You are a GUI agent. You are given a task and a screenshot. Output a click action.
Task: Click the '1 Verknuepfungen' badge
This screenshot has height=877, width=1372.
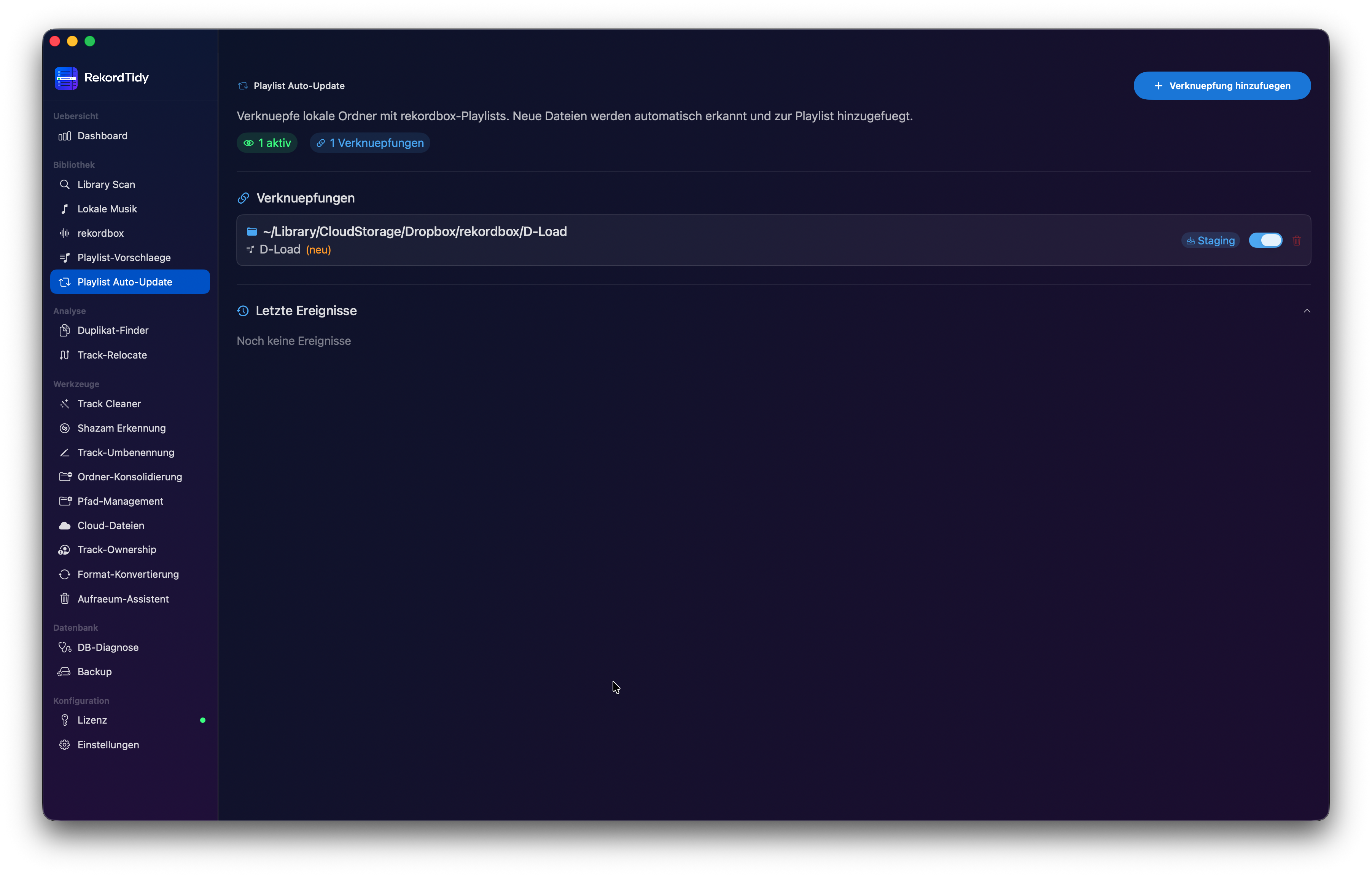coord(370,143)
